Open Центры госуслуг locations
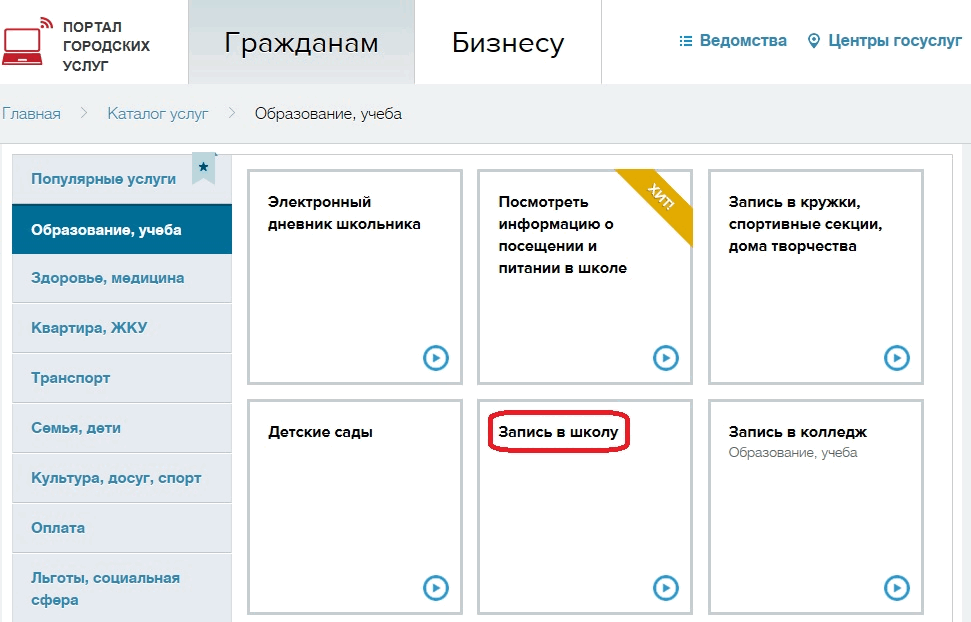Screen dimensions: 971x622 885,41
